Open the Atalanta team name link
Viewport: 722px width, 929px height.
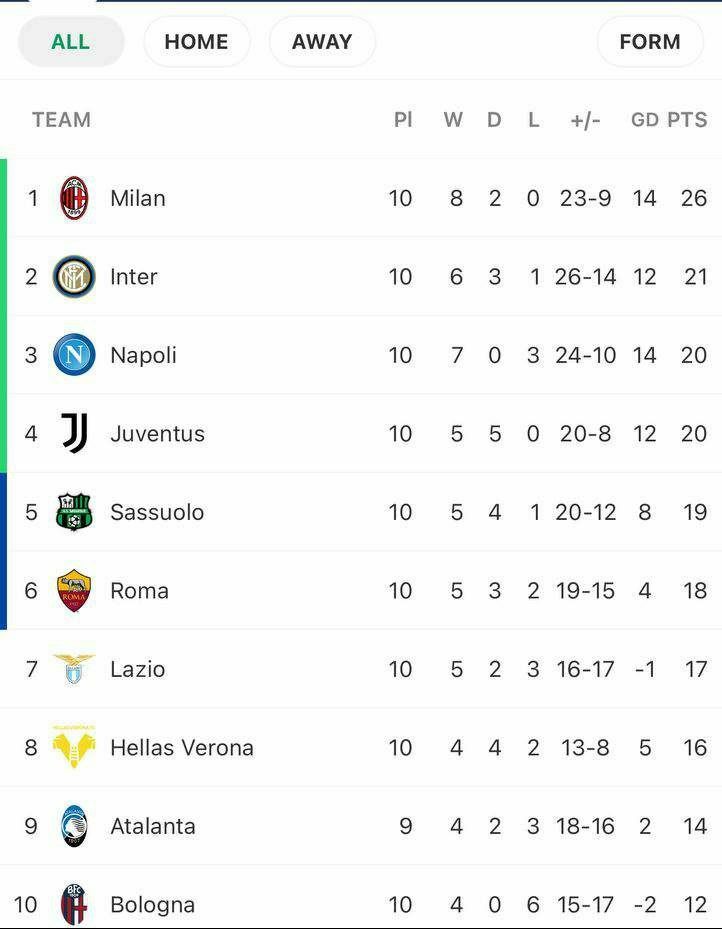153,826
